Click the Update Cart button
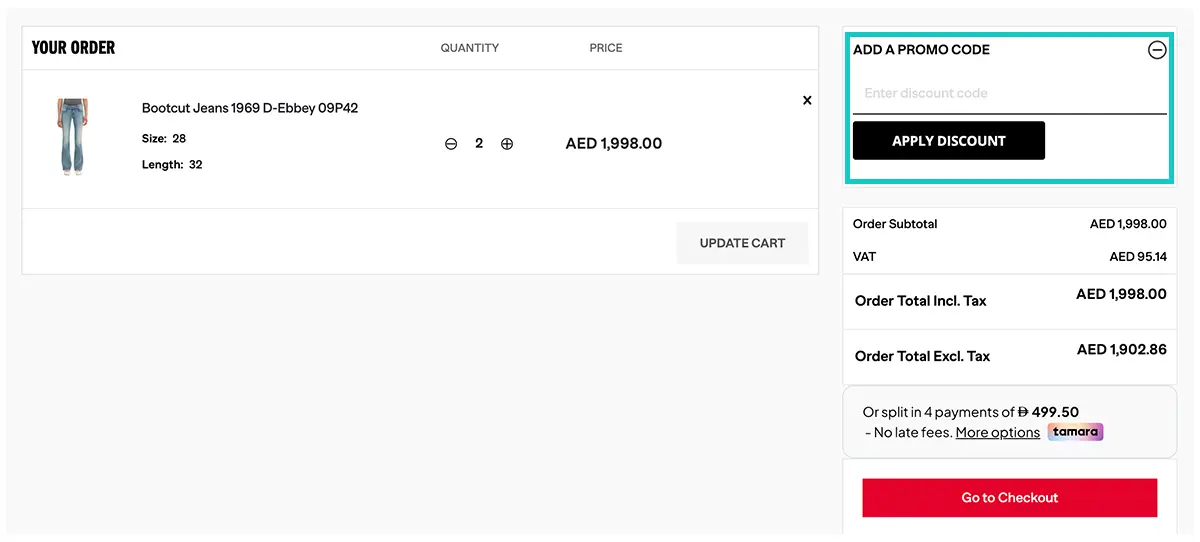Image resolution: width=1200 pixels, height=542 pixels. 742,243
